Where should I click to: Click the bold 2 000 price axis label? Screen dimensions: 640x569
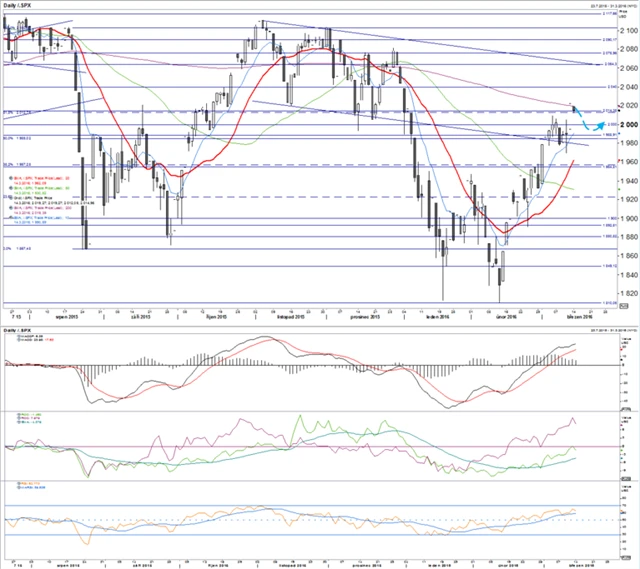pyautogui.click(x=628, y=124)
